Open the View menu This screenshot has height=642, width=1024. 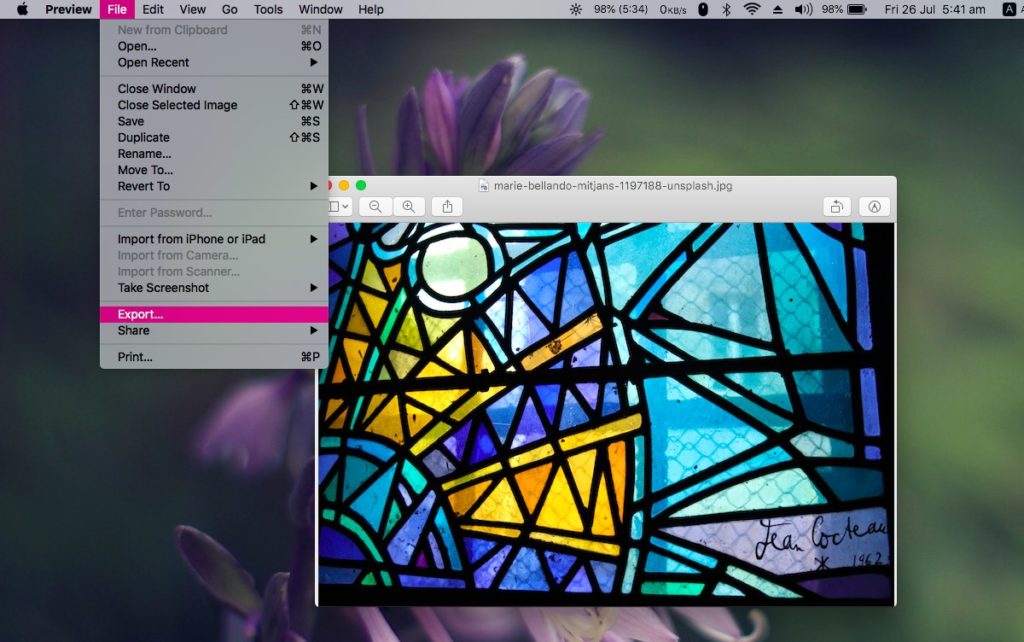point(192,9)
